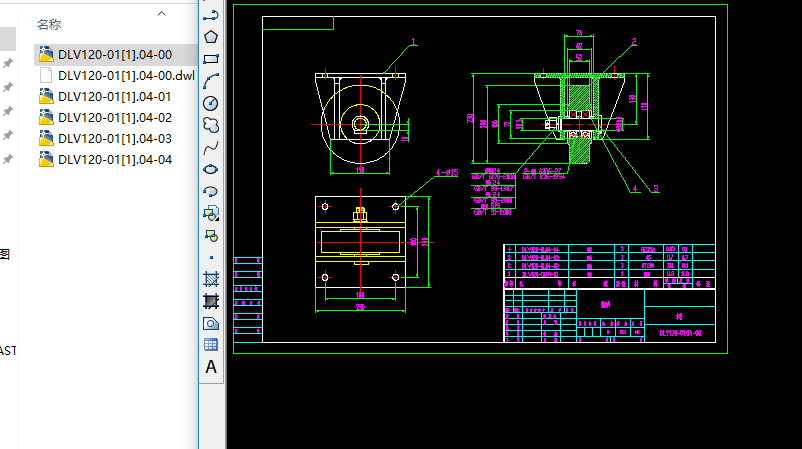
Task: Click the 名称 column header
Action: tap(50, 23)
